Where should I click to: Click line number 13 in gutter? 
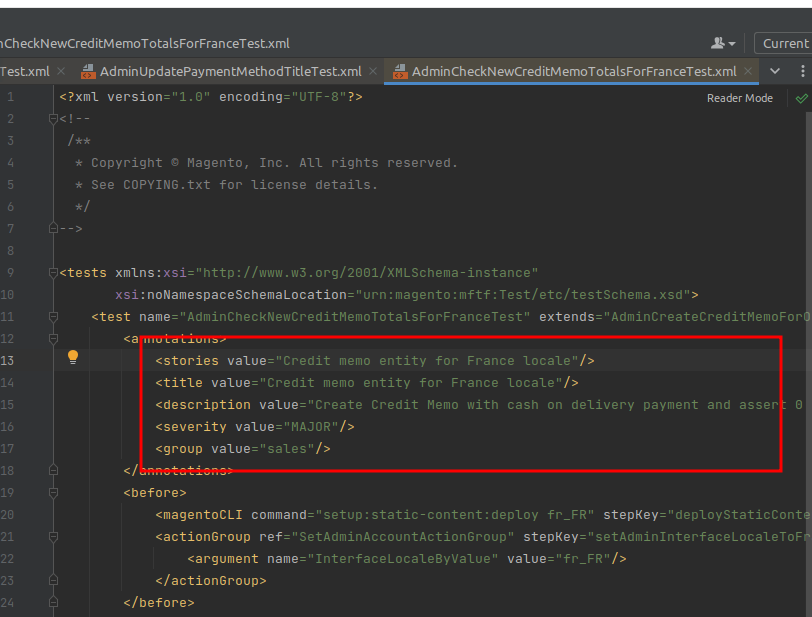coord(8,361)
